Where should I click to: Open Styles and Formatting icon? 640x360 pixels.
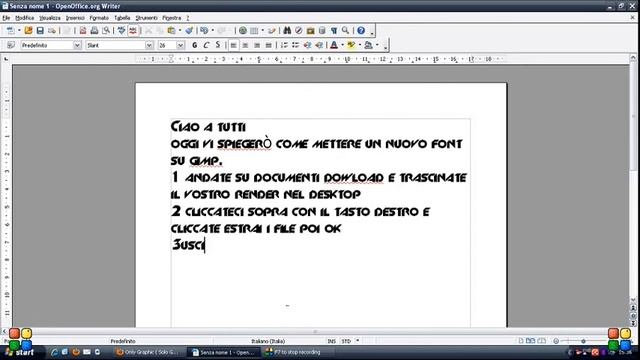point(11,45)
